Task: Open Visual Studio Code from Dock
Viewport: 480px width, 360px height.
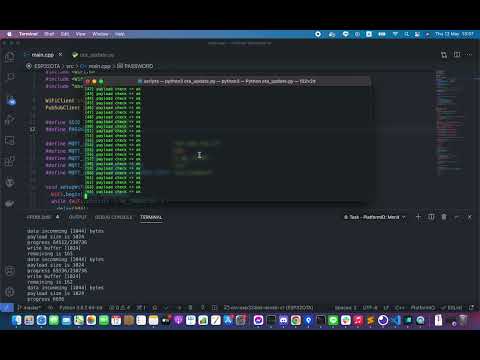Action: coord(396,321)
